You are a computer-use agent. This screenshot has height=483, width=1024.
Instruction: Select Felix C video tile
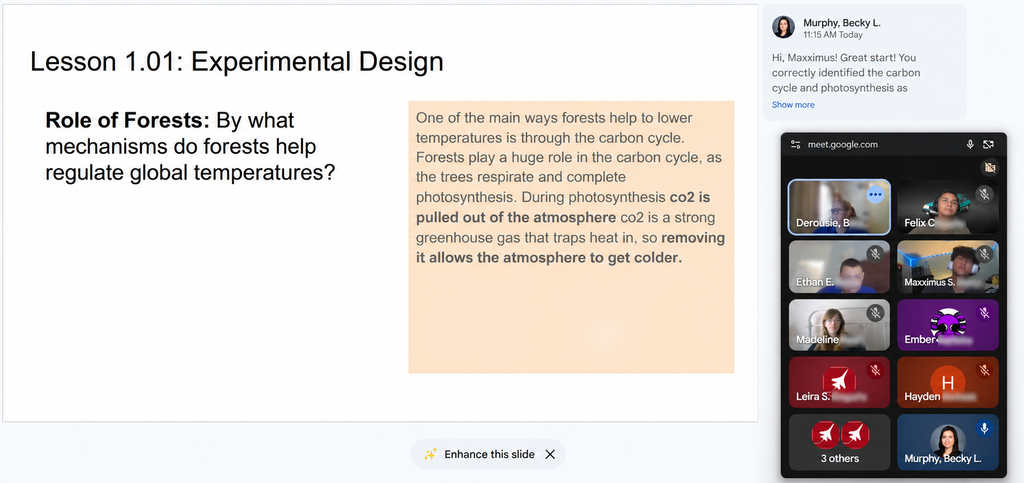point(948,206)
